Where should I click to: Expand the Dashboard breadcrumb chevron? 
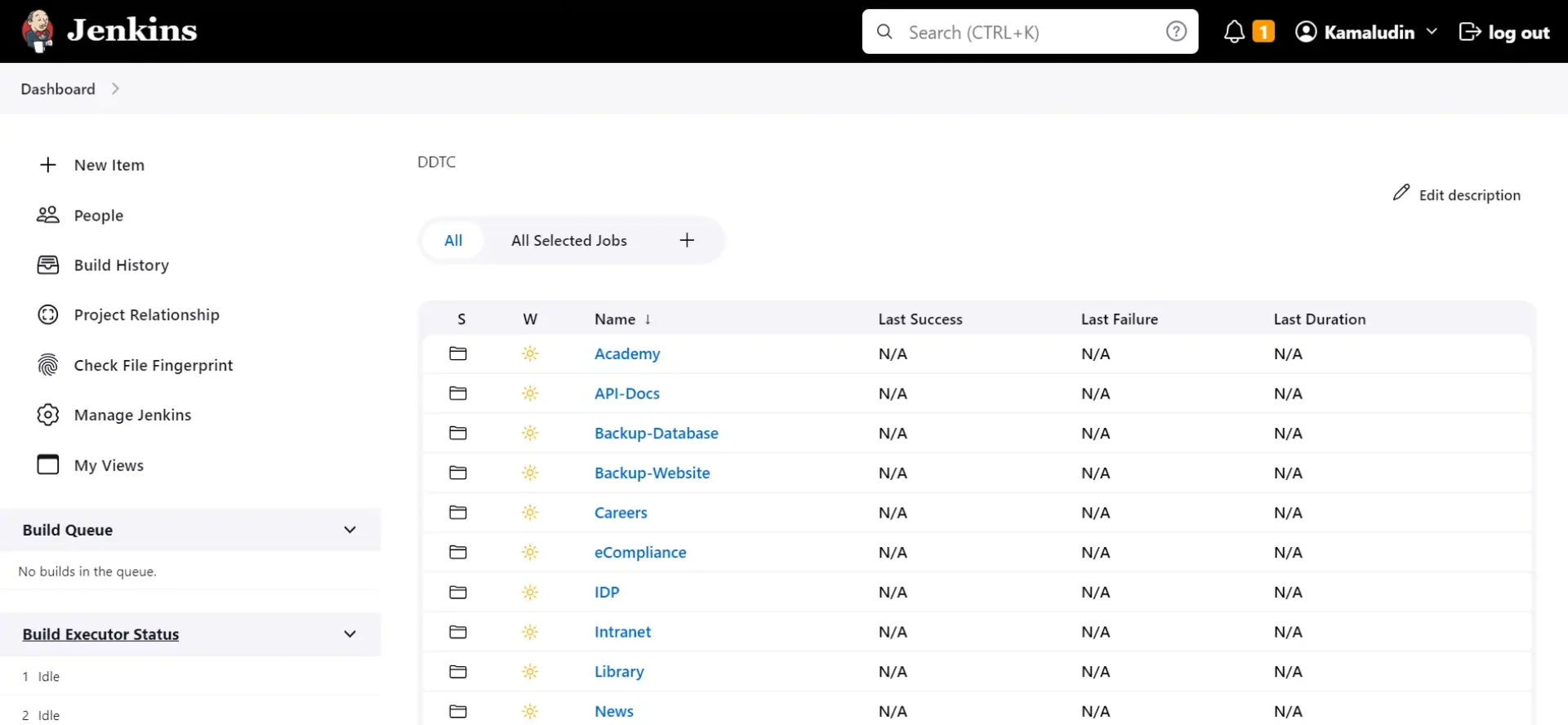pyautogui.click(x=115, y=89)
